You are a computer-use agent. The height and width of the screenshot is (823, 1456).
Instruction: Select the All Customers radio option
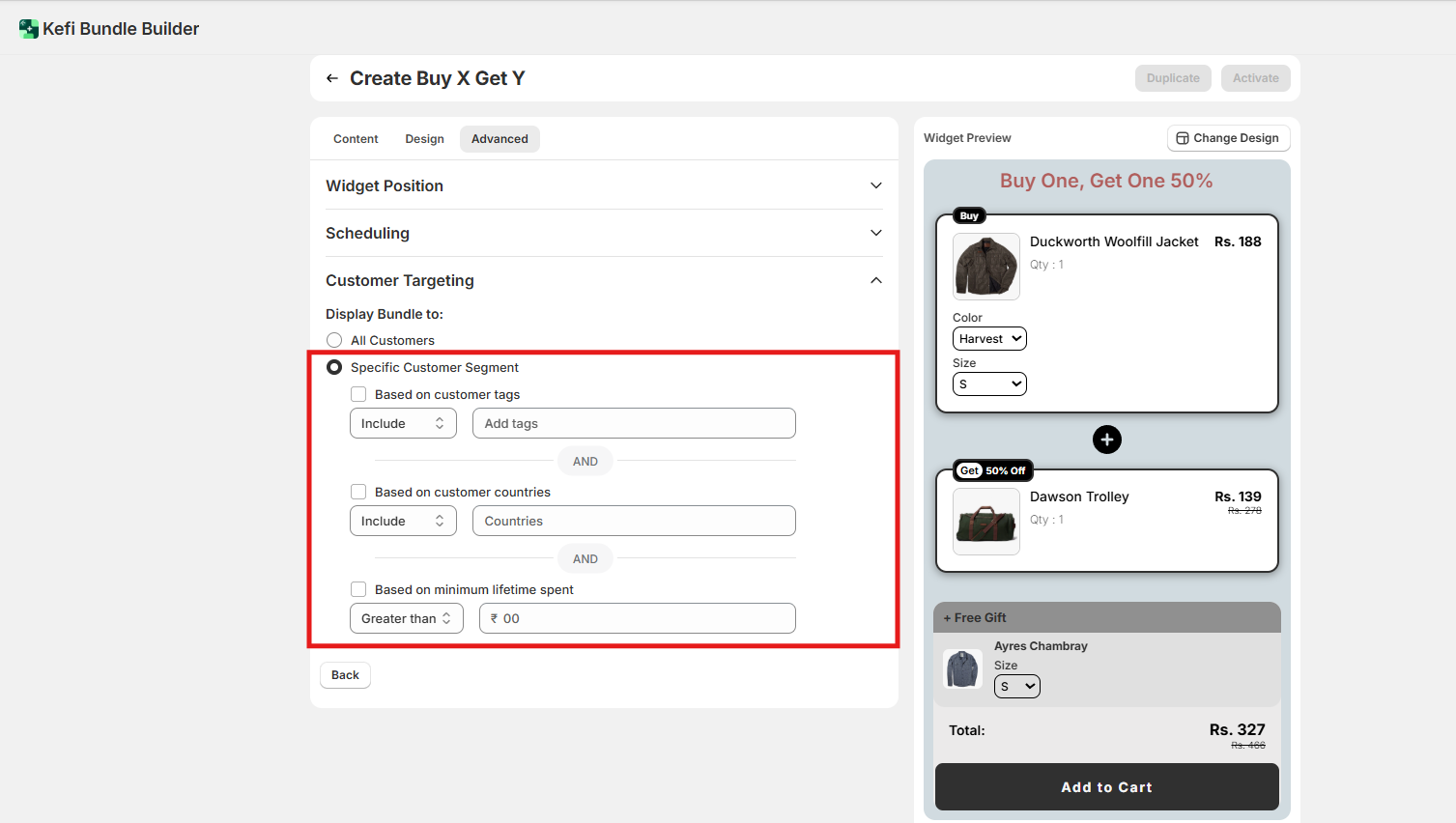334,340
